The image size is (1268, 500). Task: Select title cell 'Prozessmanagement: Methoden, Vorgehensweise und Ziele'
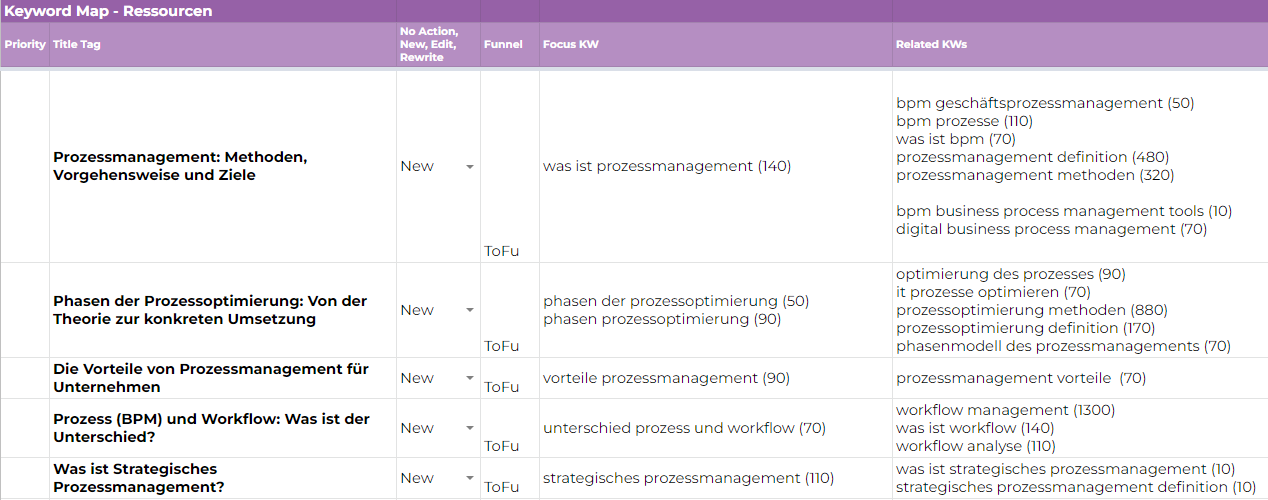pyautogui.click(x=180, y=166)
